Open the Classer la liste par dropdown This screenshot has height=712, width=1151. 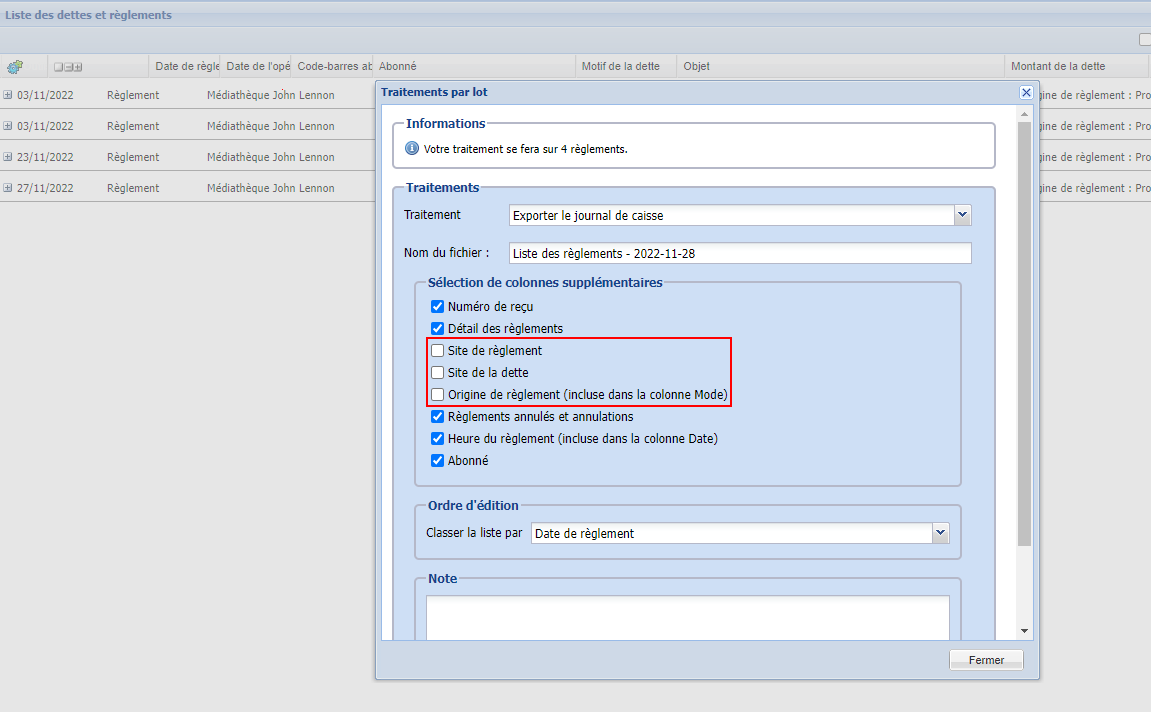tap(940, 533)
